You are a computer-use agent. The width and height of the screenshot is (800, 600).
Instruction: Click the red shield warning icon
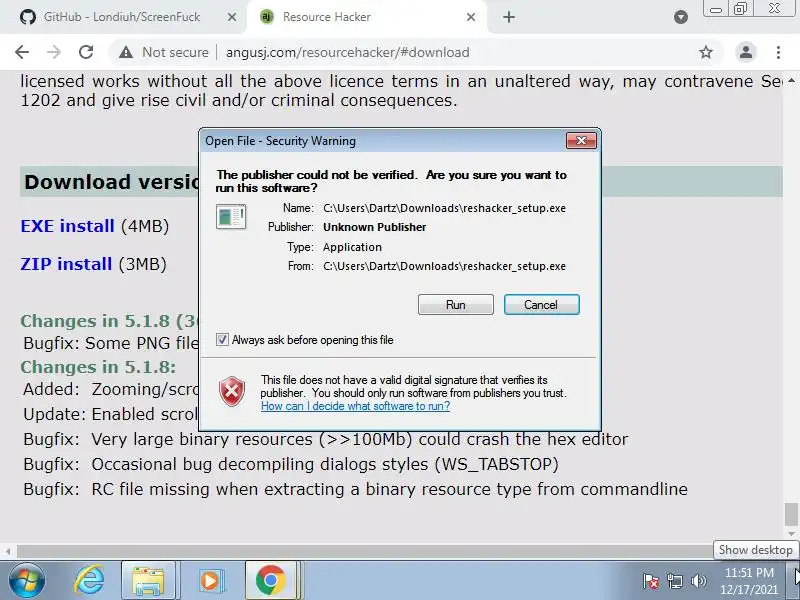pyautogui.click(x=232, y=392)
